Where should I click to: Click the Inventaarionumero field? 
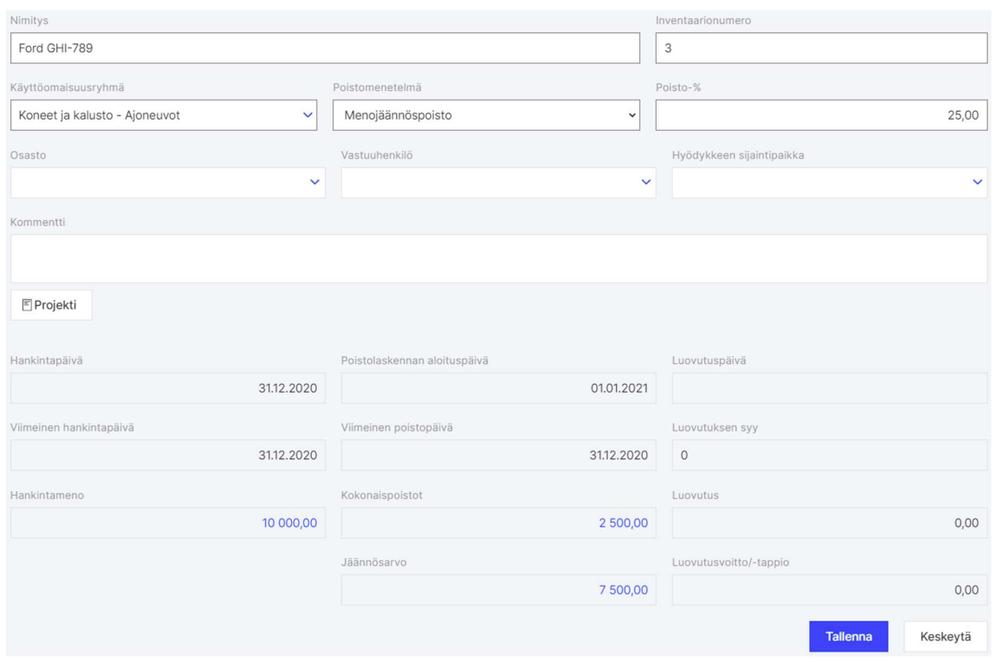coord(821,48)
